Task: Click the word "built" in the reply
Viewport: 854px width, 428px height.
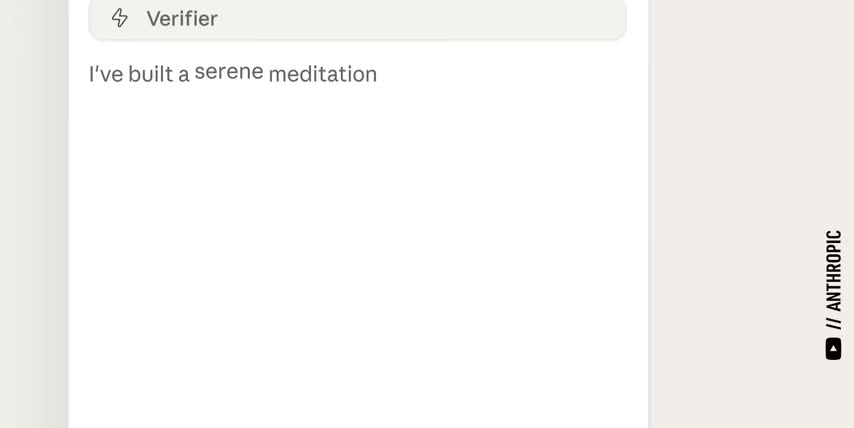Action: [150, 74]
